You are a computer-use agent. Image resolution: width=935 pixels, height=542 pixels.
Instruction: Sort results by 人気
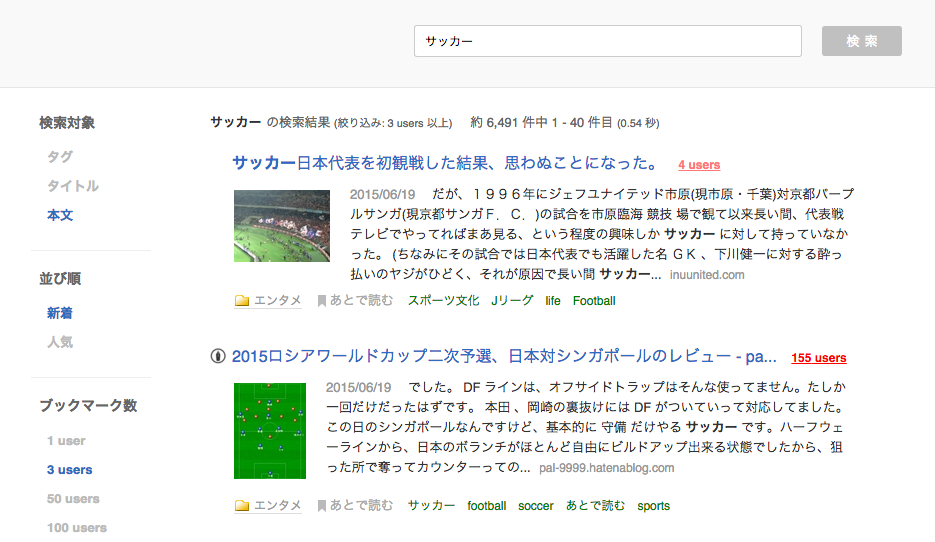pyautogui.click(x=60, y=342)
